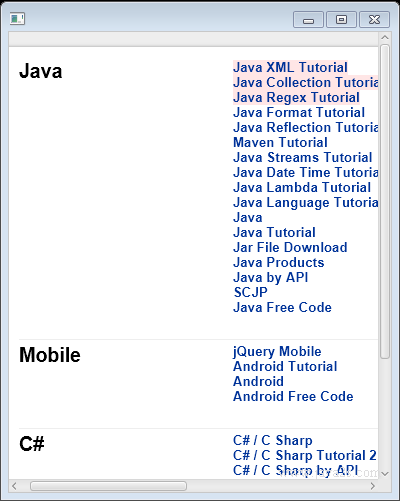
Task: Click the horizontal scrollbar thumb
Action: 108,486
